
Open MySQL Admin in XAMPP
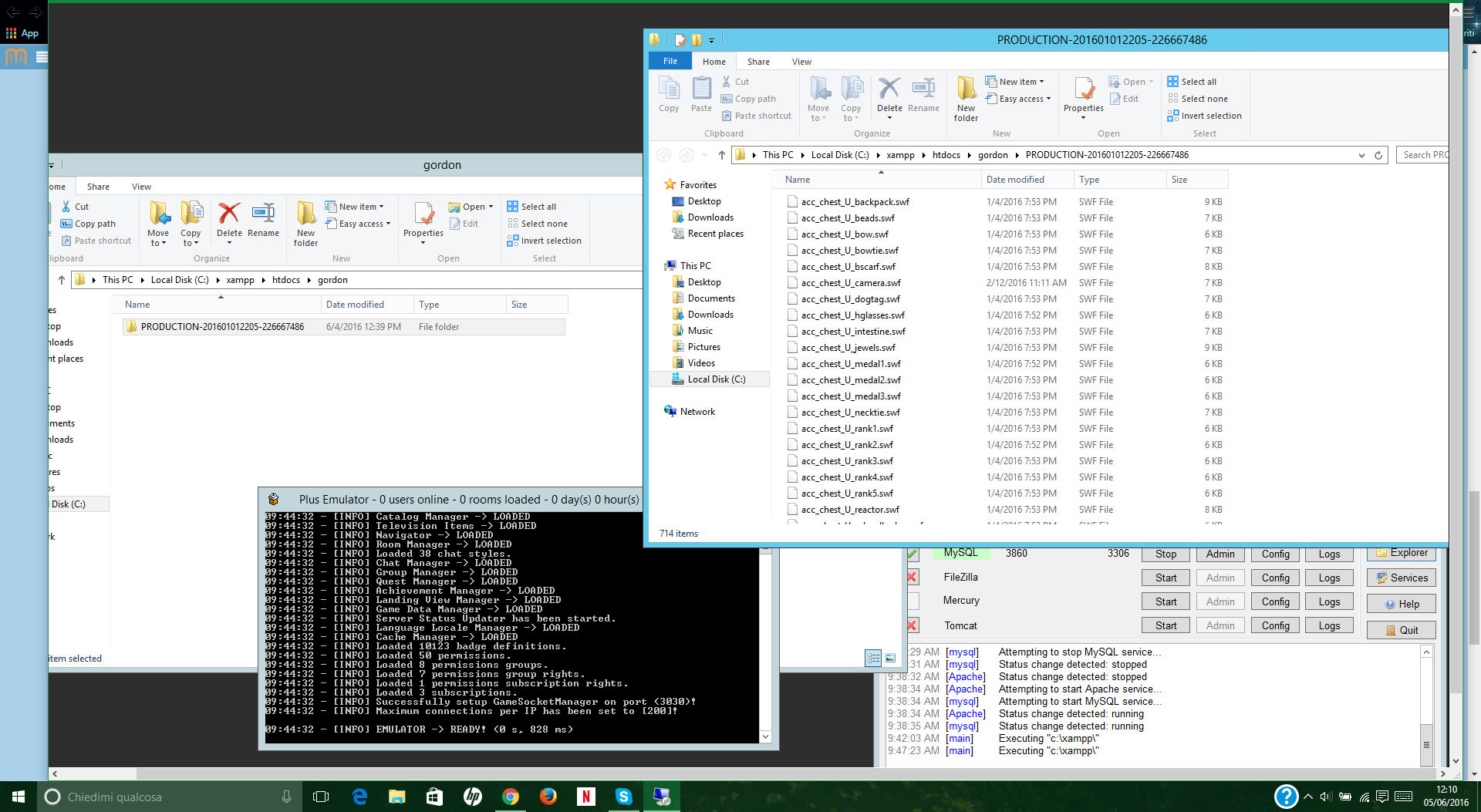tap(1220, 554)
